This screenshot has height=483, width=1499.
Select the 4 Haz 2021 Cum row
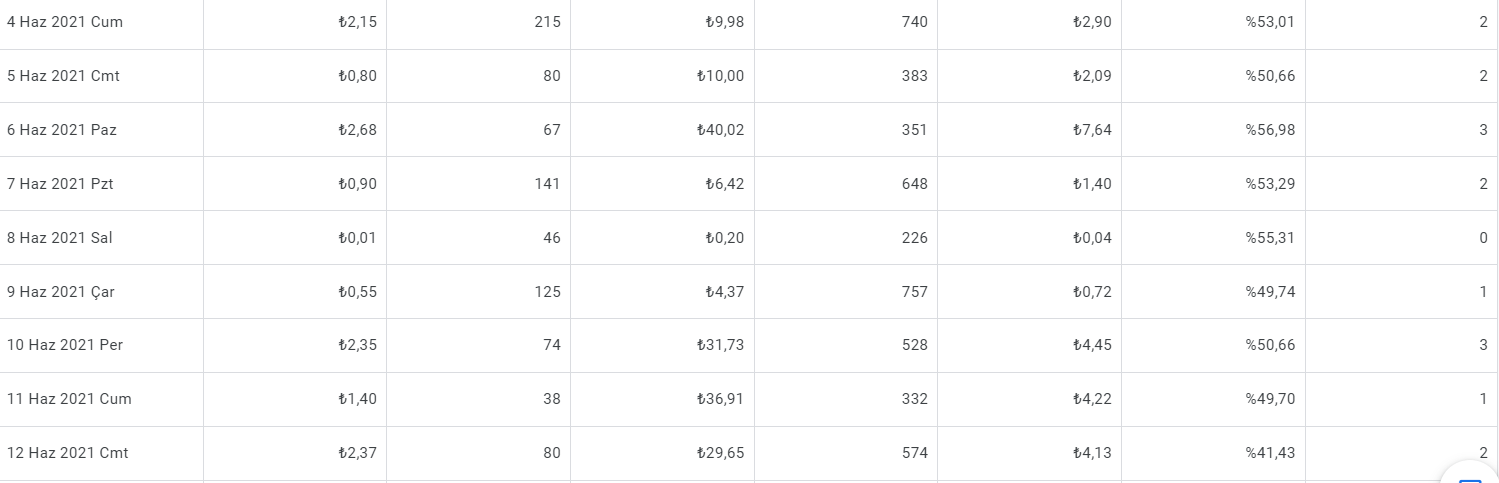click(x=749, y=24)
